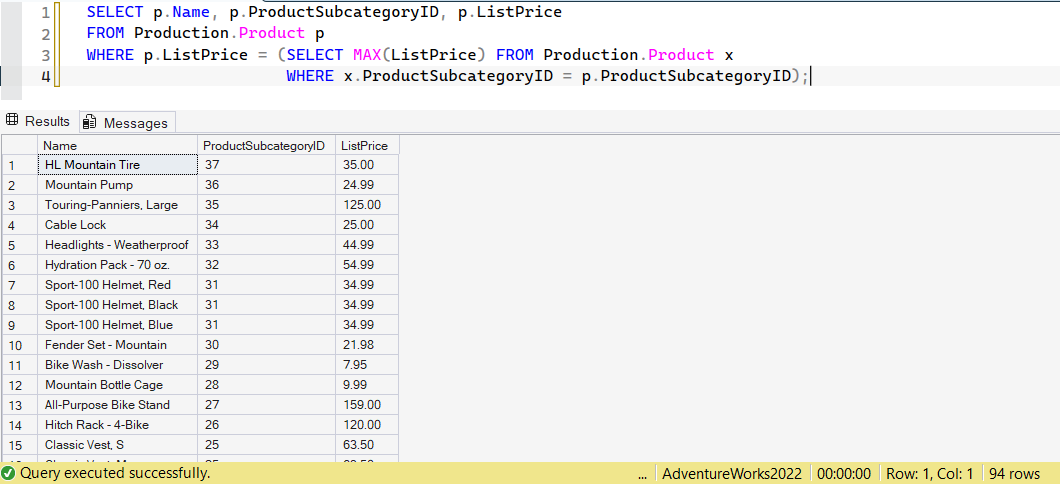
Task: Click the ListPrice value 54.99
Action: 367,265
